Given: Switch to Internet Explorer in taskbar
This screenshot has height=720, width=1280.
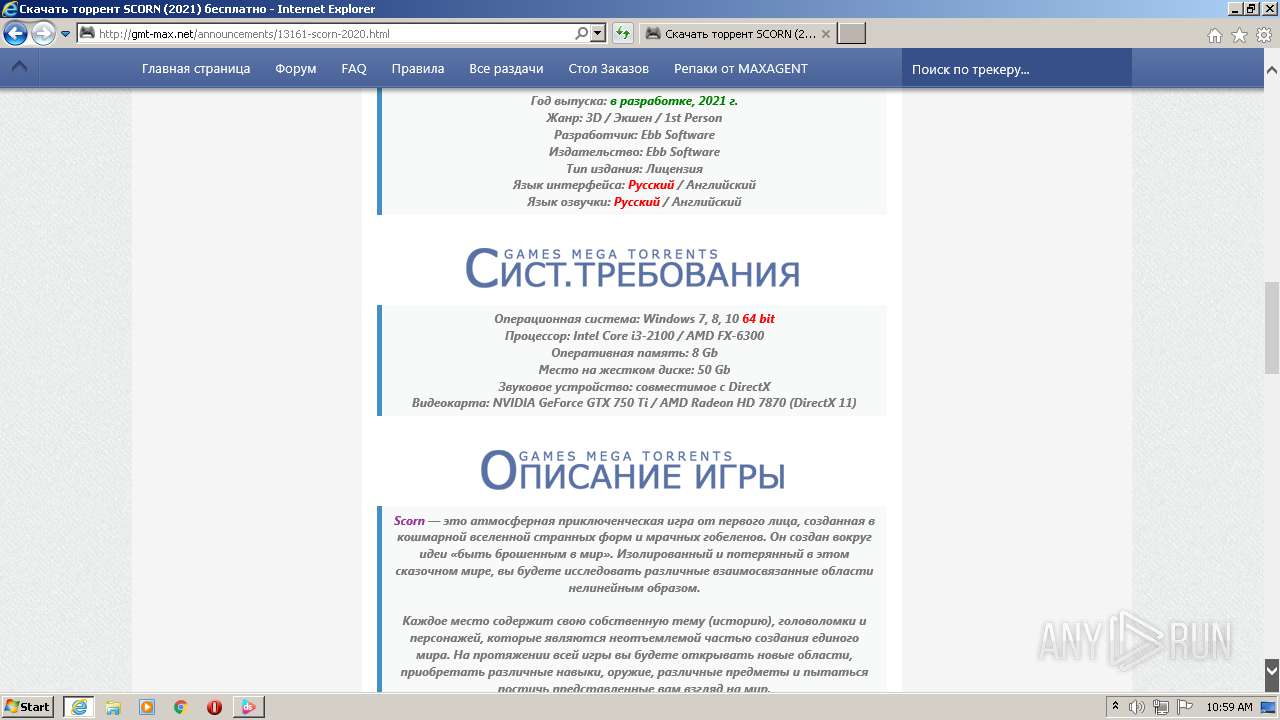Looking at the screenshot, I should pyautogui.click(x=79, y=707).
